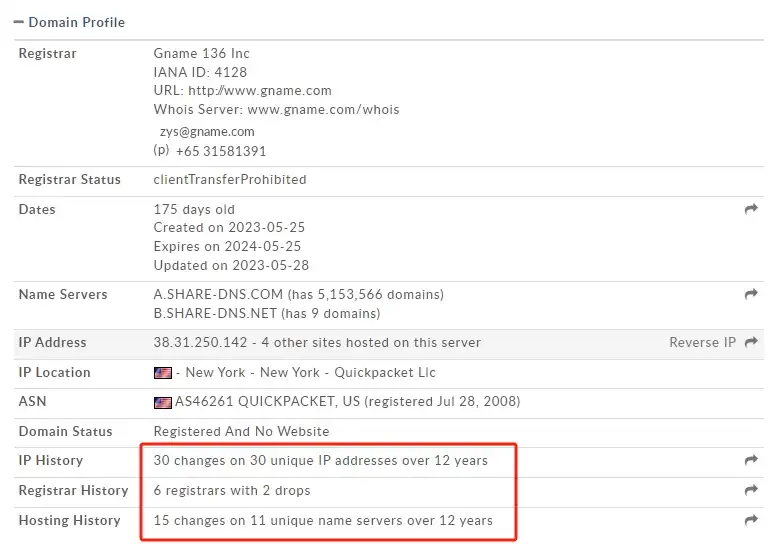Click the arrow icon beside Reverse IP
775x544 pixels.
pyautogui.click(x=751, y=342)
